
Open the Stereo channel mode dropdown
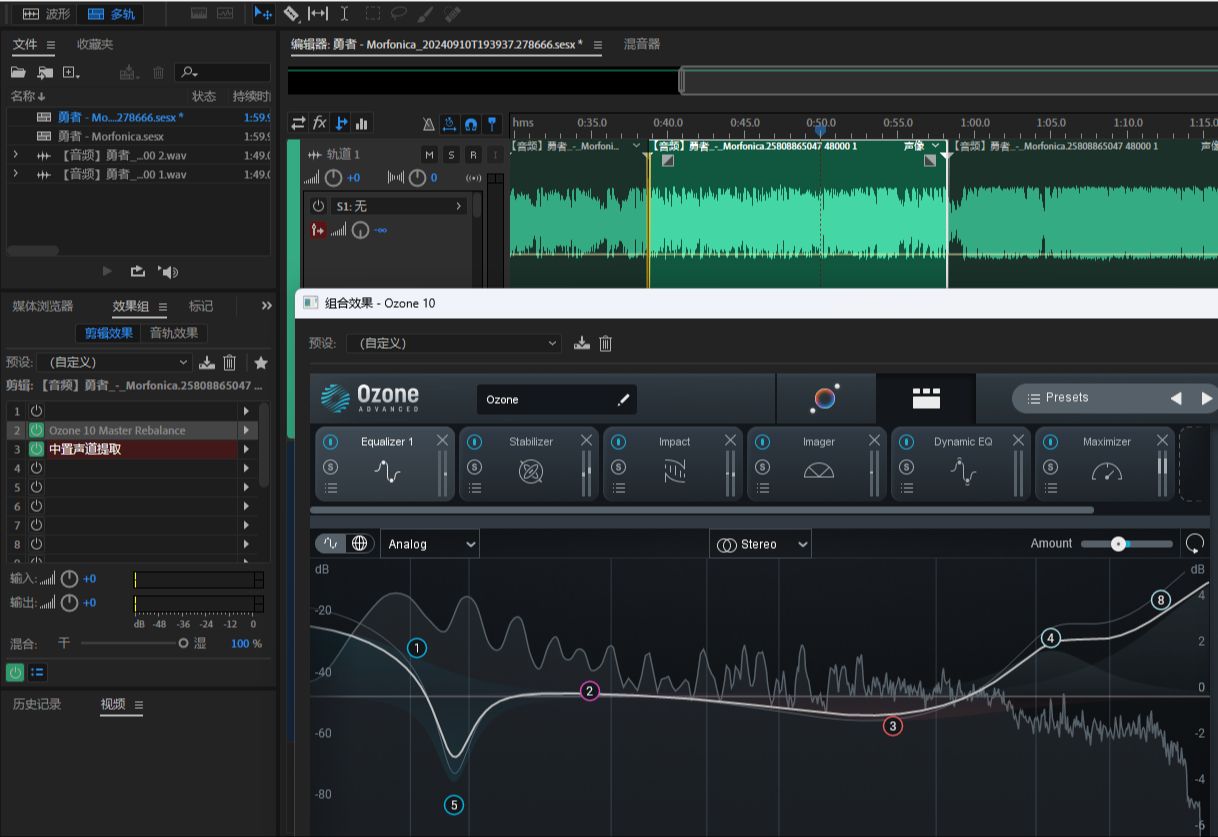[761, 544]
